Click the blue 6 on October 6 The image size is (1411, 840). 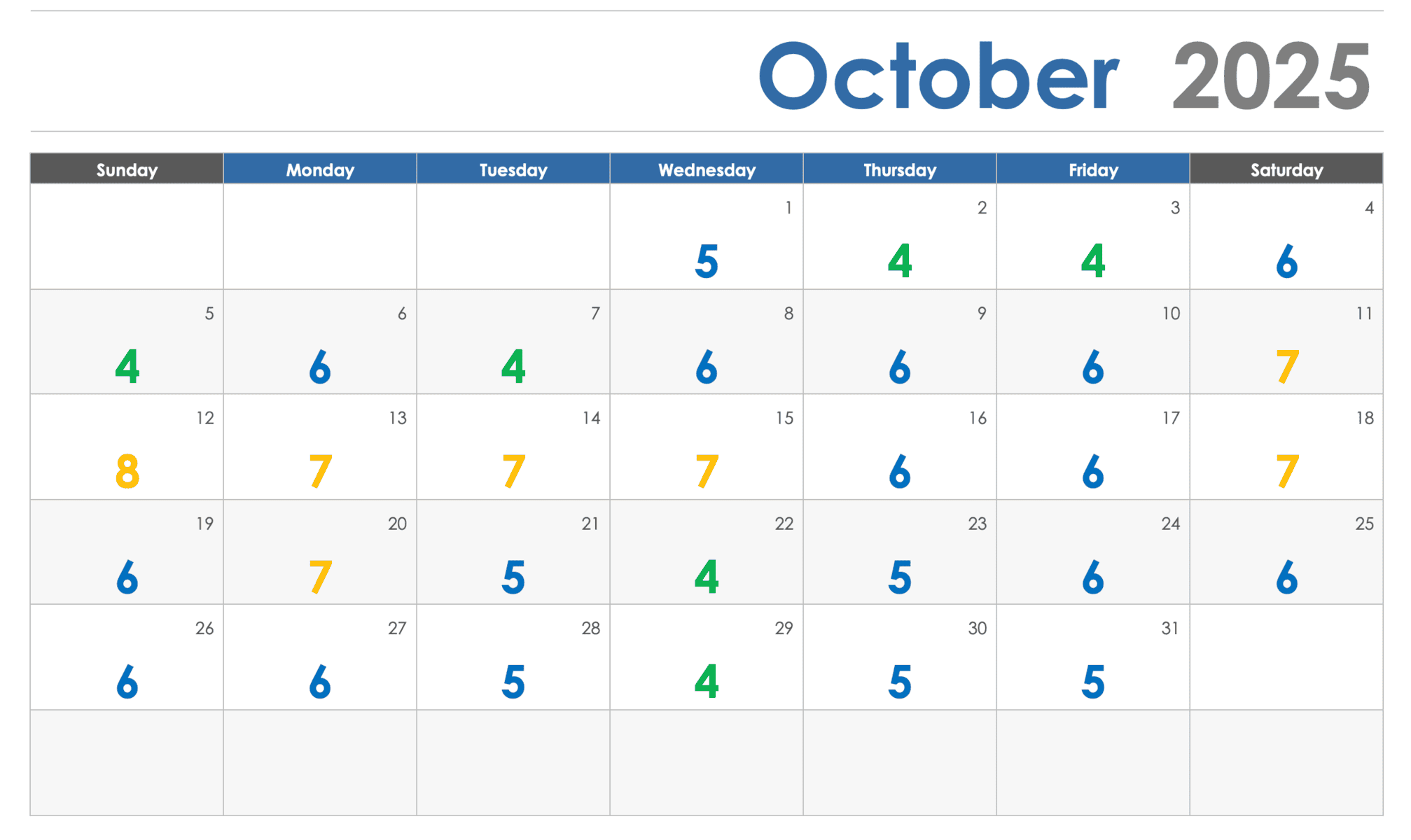tap(320, 367)
